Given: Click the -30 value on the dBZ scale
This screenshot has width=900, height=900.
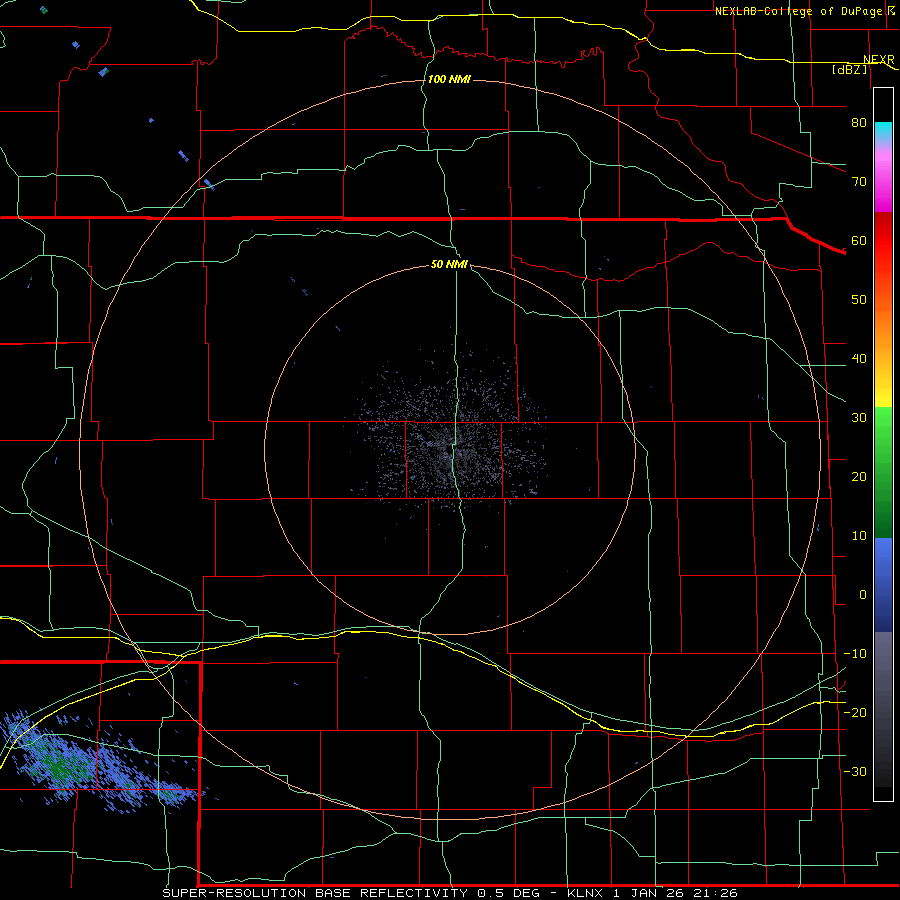Looking at the screenshot, I should 855,771.
